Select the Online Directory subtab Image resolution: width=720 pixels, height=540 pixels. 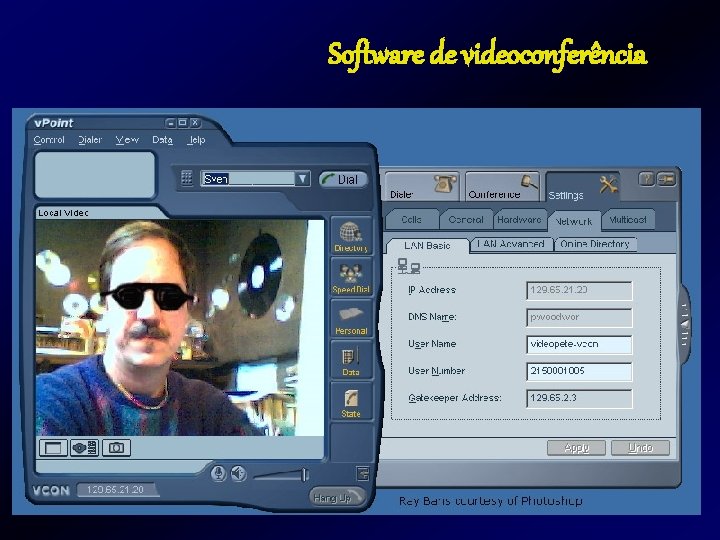coord(595,244)
